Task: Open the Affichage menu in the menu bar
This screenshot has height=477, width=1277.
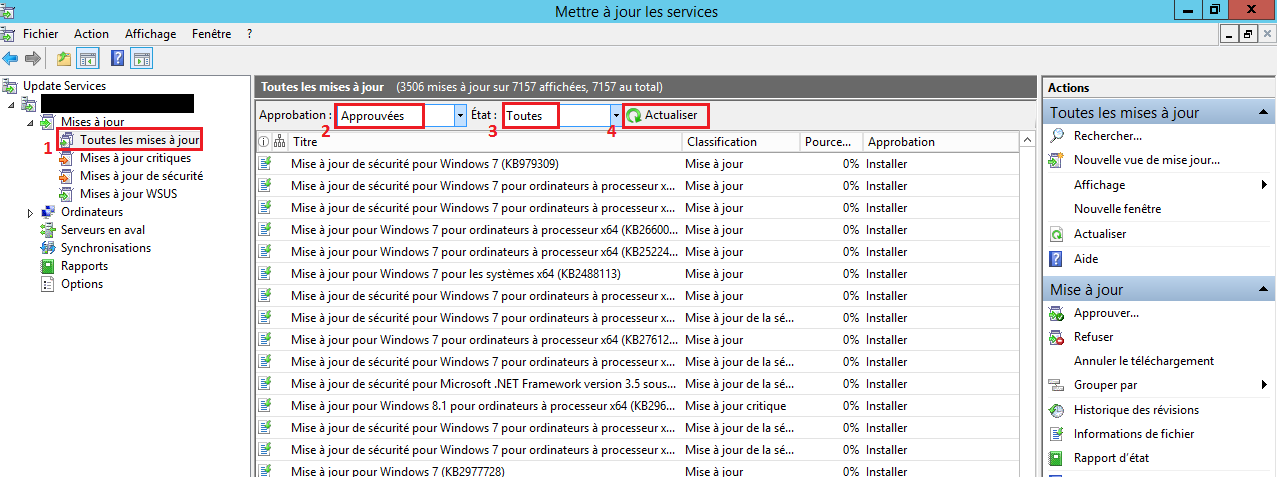Action: (x=149, y=34)
